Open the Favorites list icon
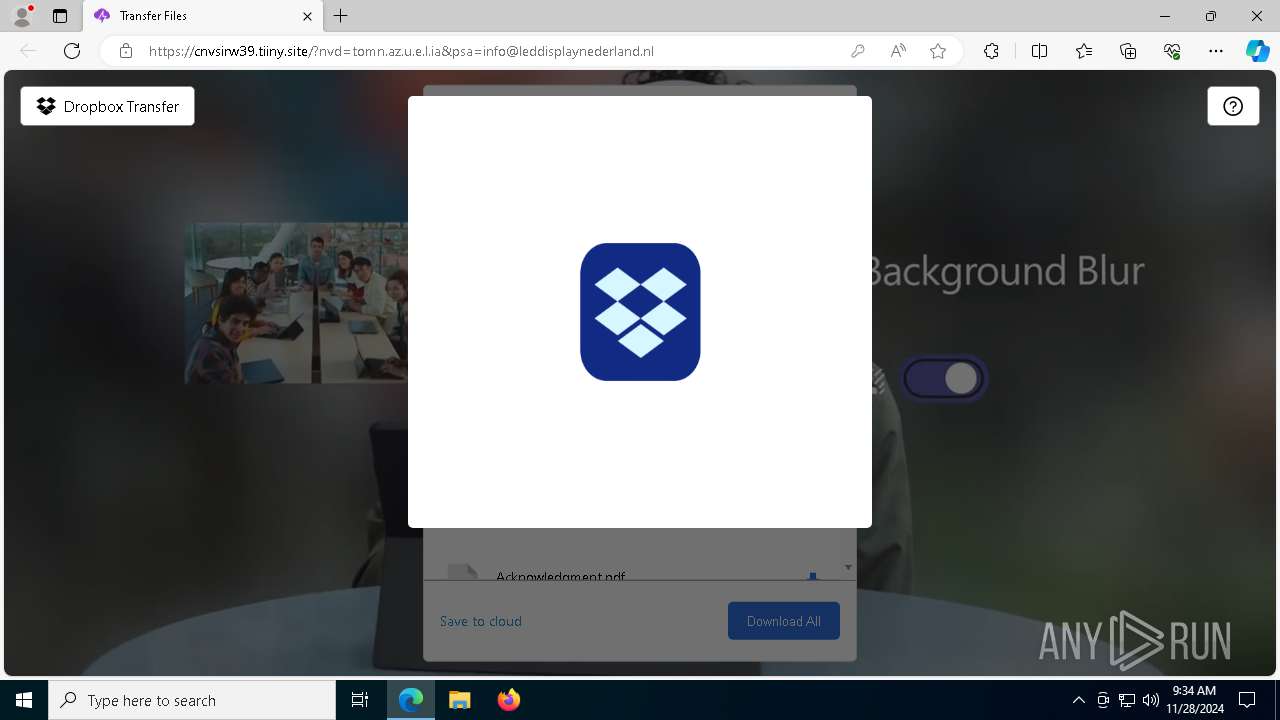The height and width of the screenshot is (720, 1280). [1084, 51]
